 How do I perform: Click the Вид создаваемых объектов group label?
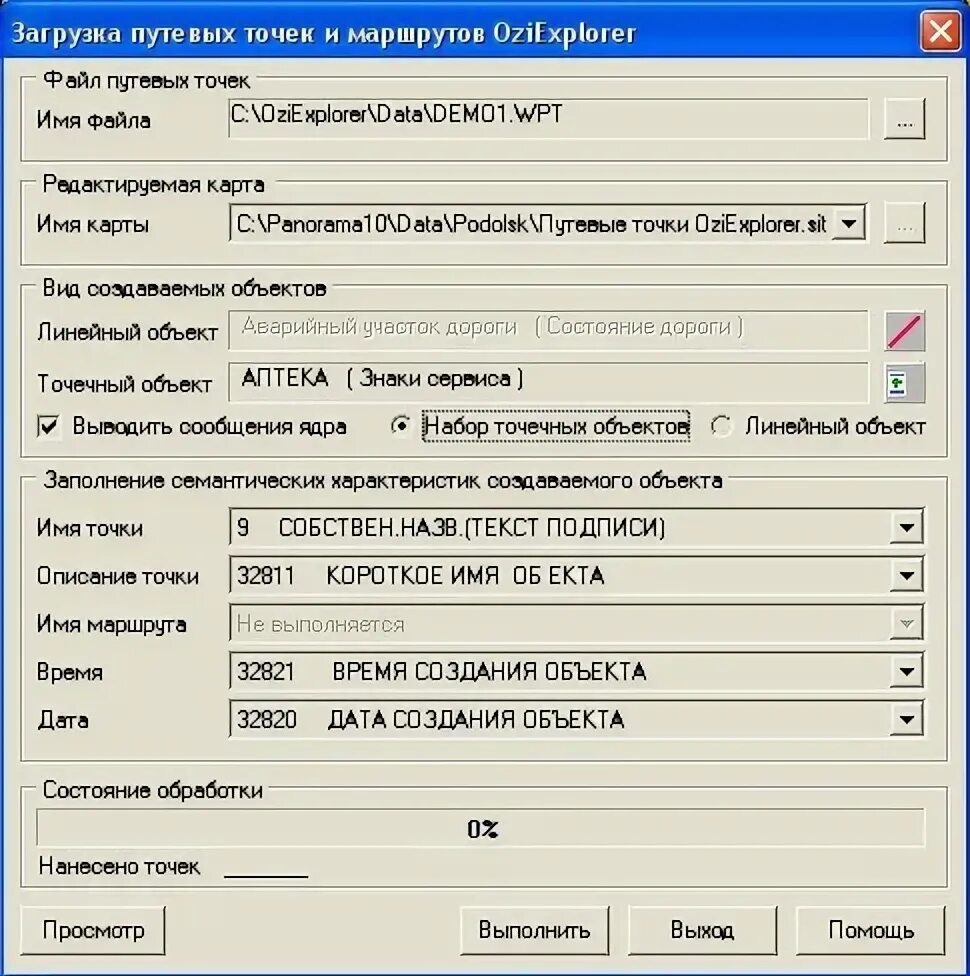(x=184, y=288)
